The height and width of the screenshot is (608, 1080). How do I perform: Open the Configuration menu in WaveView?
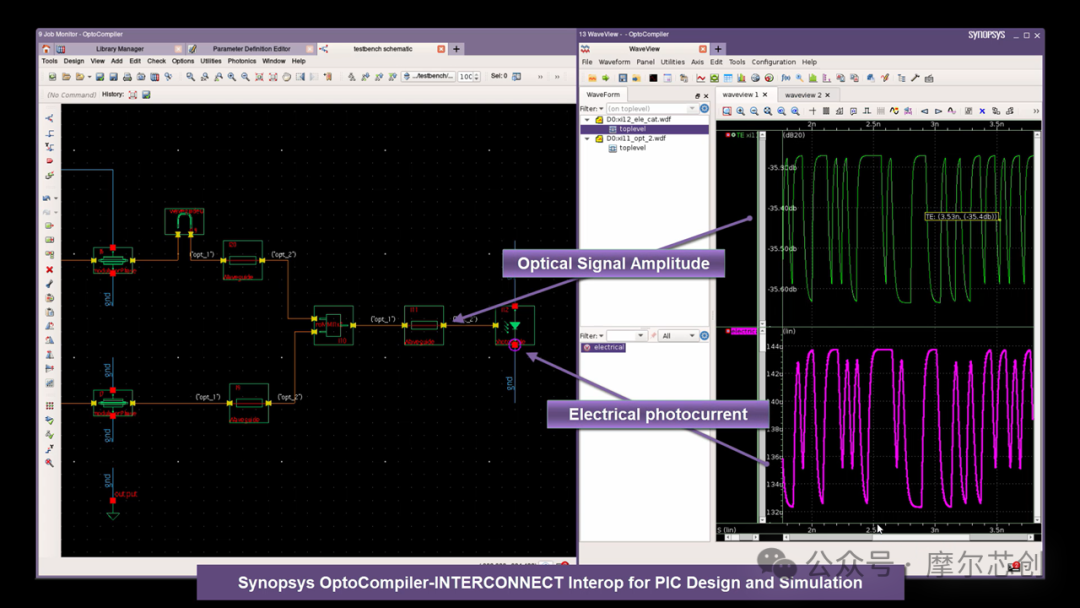(773, 62)
